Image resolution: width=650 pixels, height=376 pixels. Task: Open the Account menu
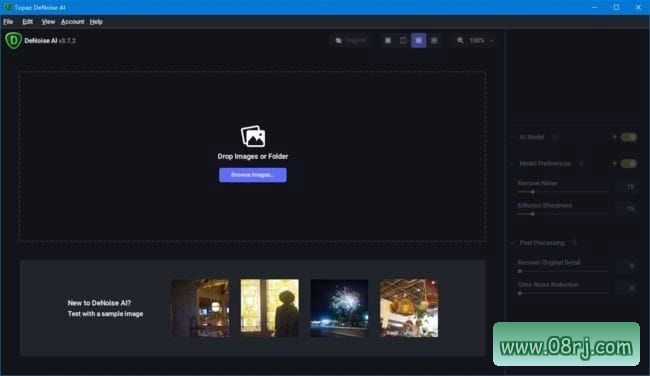click(73, 22)
